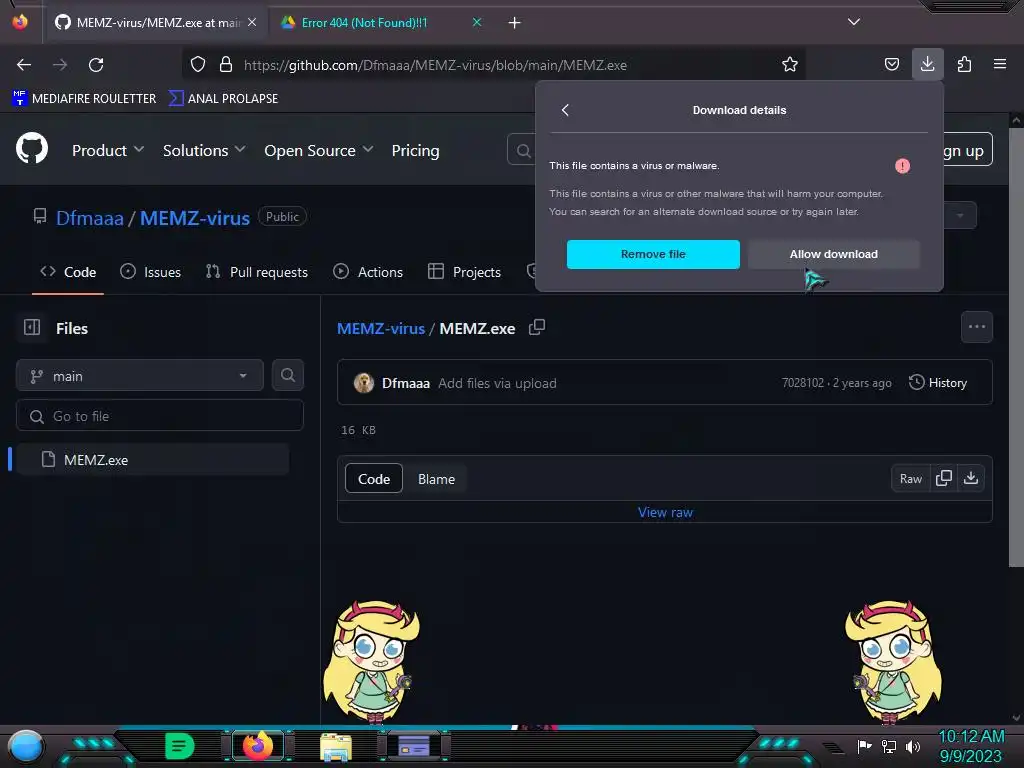
Task: Click Firefox icon in taskbar
Action: coord(258,746)
